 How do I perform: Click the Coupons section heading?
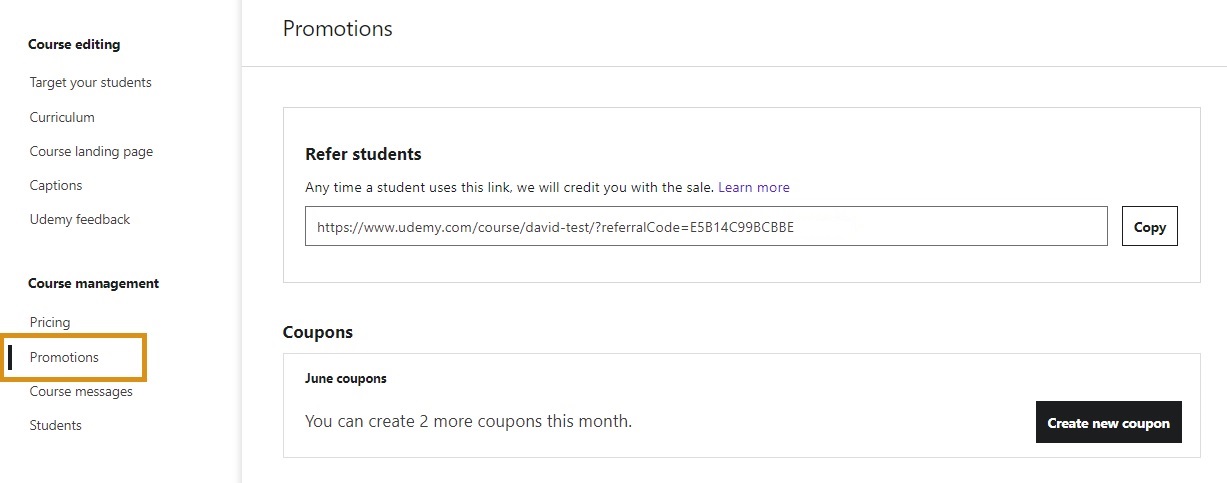(x=318, y=332)
